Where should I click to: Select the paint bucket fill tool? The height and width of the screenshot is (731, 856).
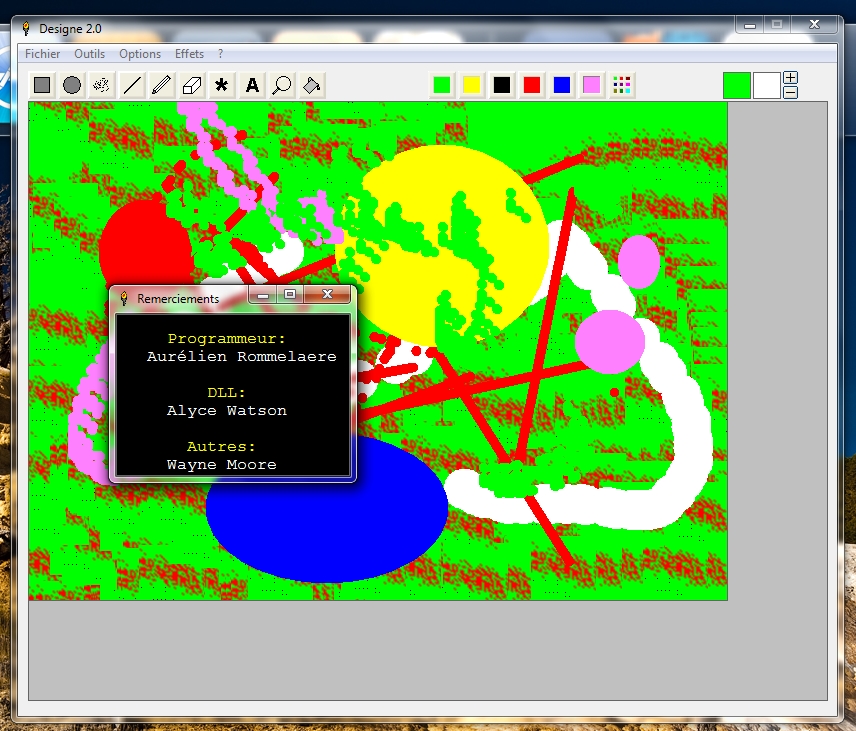click(312, 85)
